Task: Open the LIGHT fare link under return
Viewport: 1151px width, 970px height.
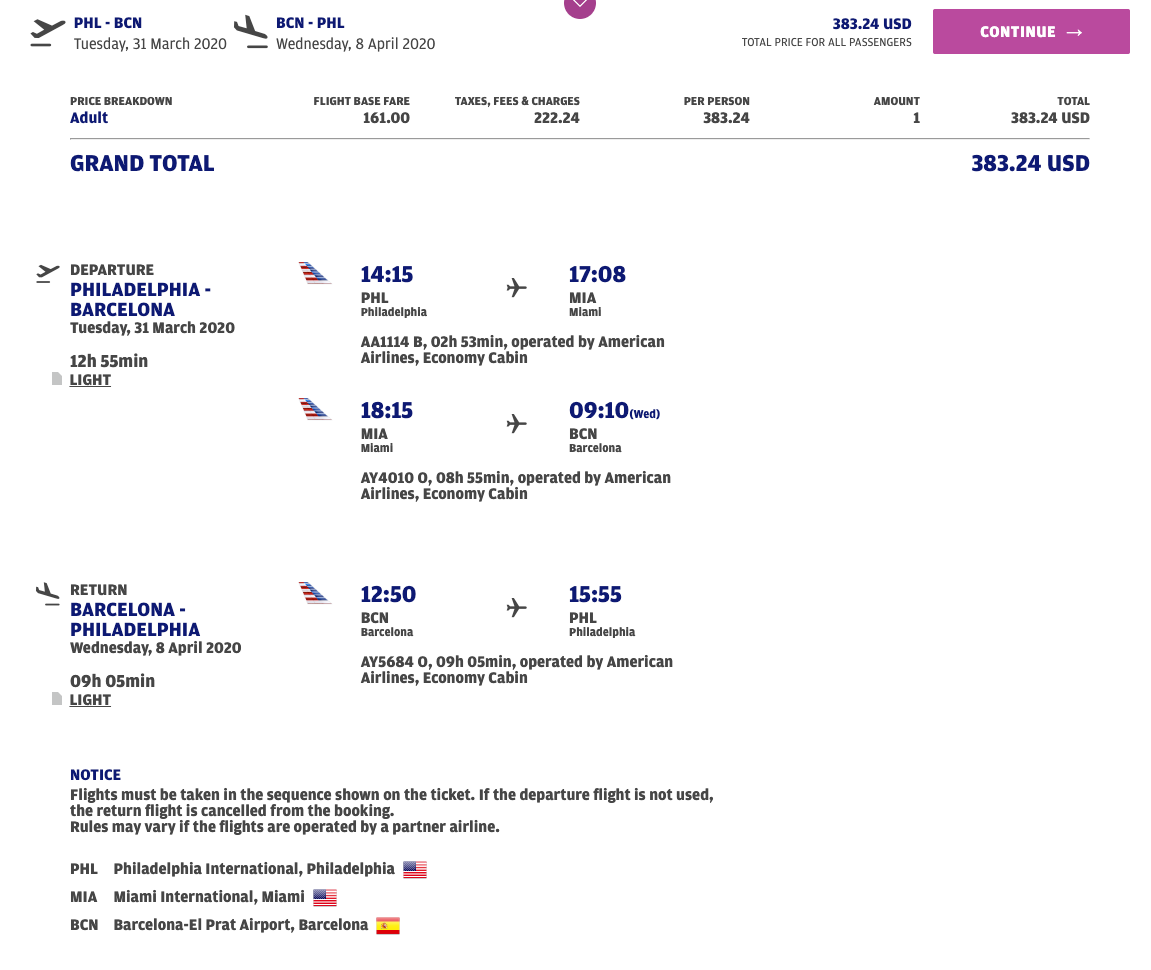Action: coord(90,700)
